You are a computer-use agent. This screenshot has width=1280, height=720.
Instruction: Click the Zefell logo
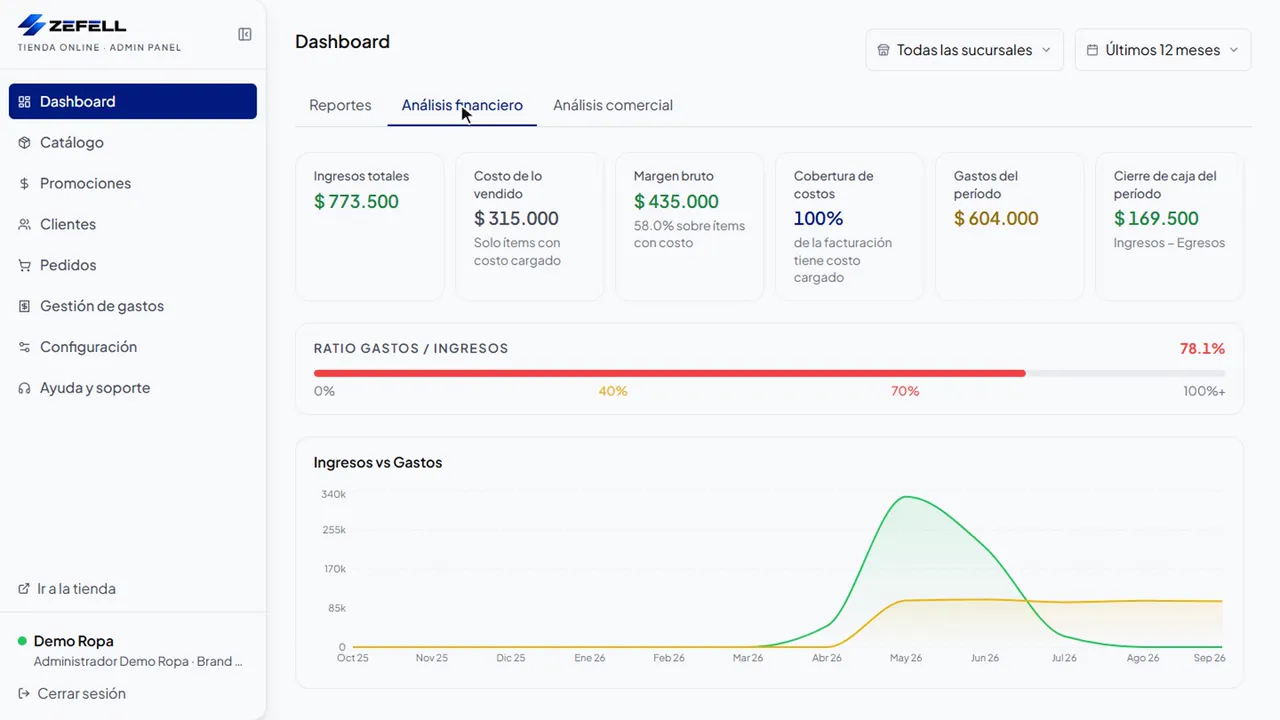click(72, 25)
